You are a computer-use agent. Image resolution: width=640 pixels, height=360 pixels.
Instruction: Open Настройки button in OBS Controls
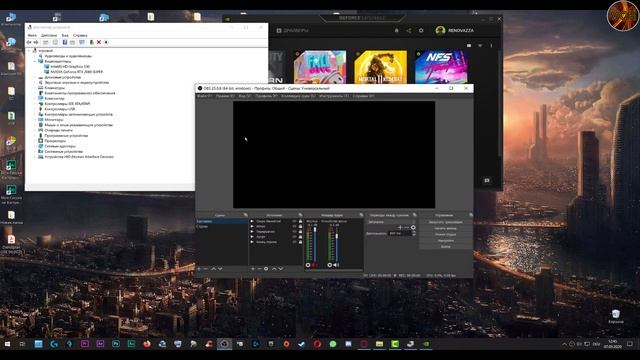(445, 240)
